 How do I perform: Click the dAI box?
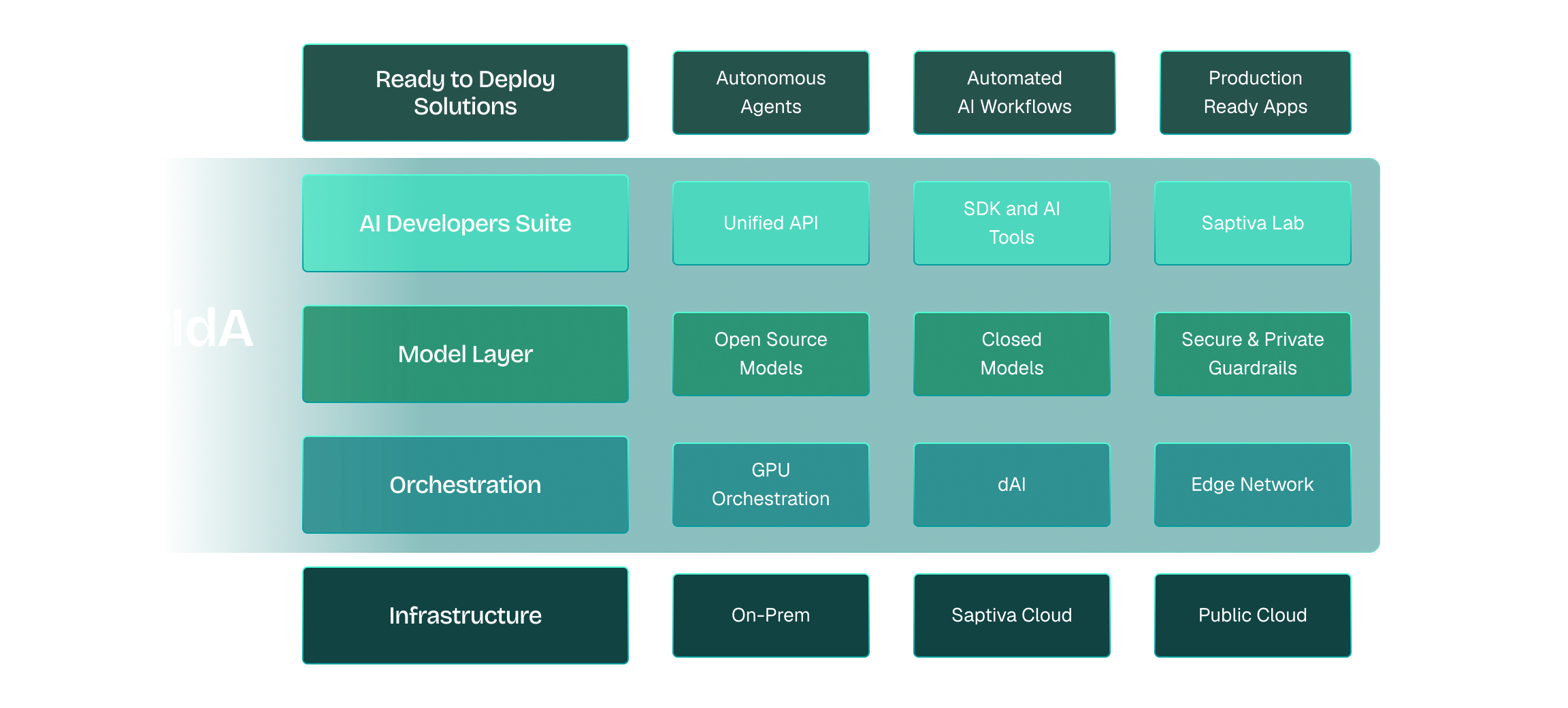click(1012, 485)
